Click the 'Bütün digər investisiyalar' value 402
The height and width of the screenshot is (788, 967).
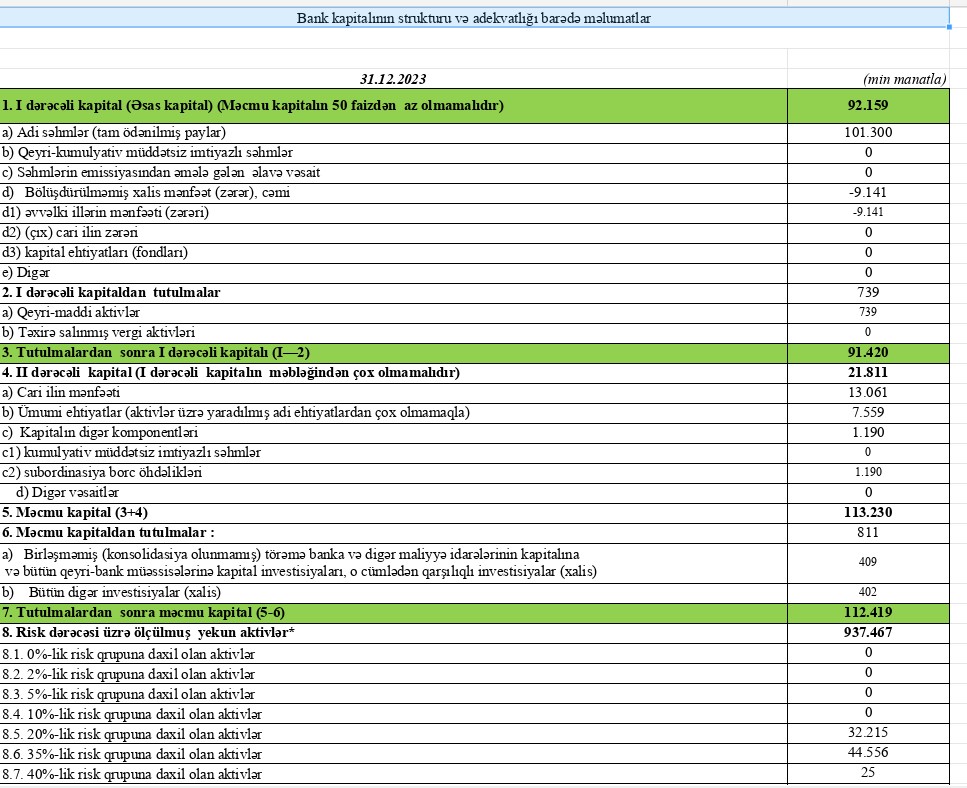868,592
